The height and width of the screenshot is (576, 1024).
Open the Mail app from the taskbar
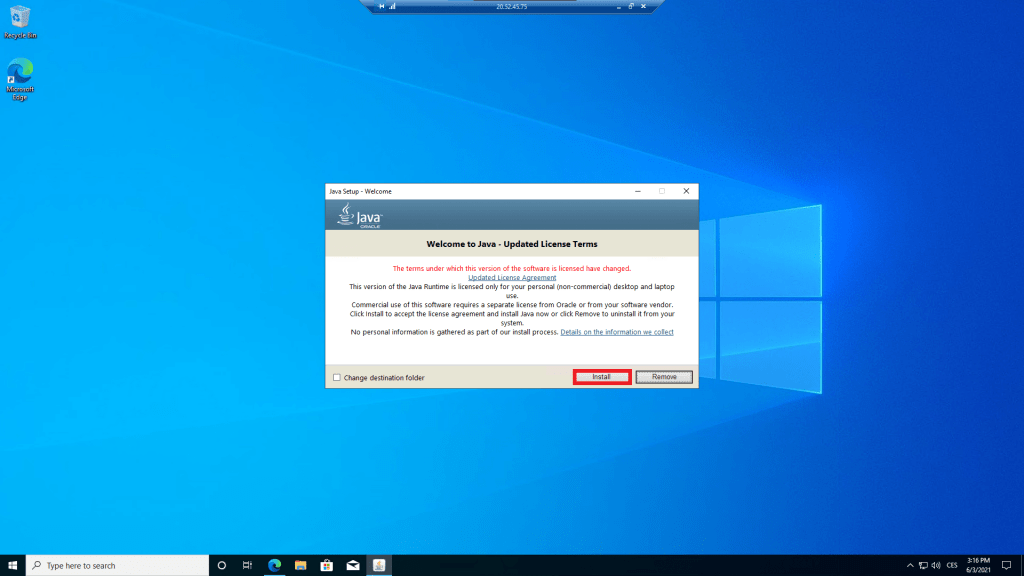[x=352, y=565]
